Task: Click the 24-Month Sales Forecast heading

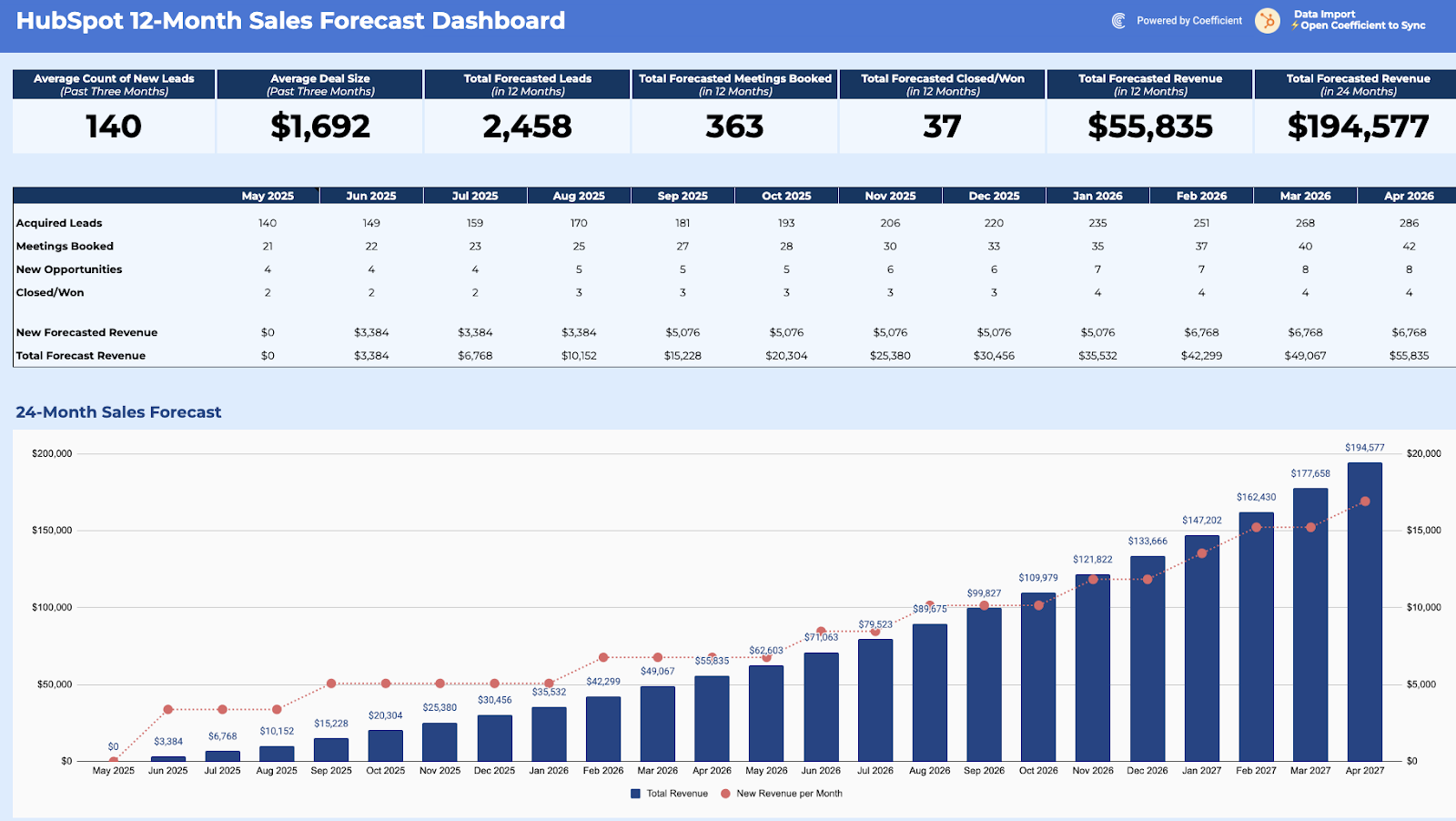Action: [118, 412]
